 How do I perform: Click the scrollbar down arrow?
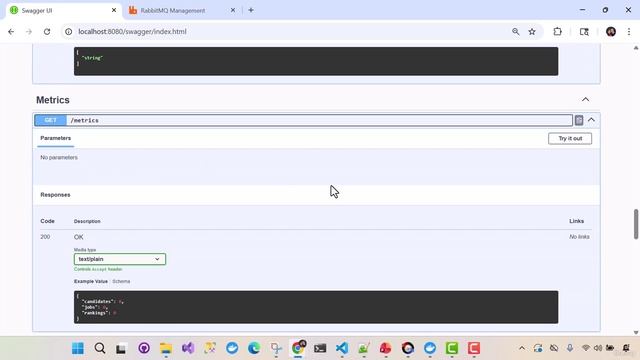[x=636, y=332]
